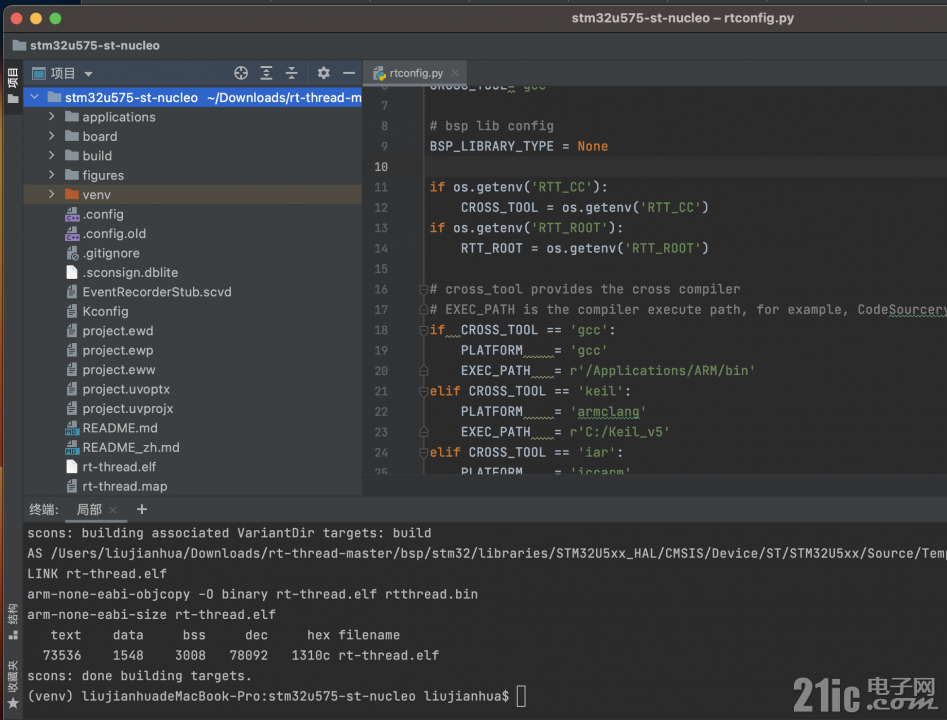Click line number 10 in gutter

tap(381, 167)
